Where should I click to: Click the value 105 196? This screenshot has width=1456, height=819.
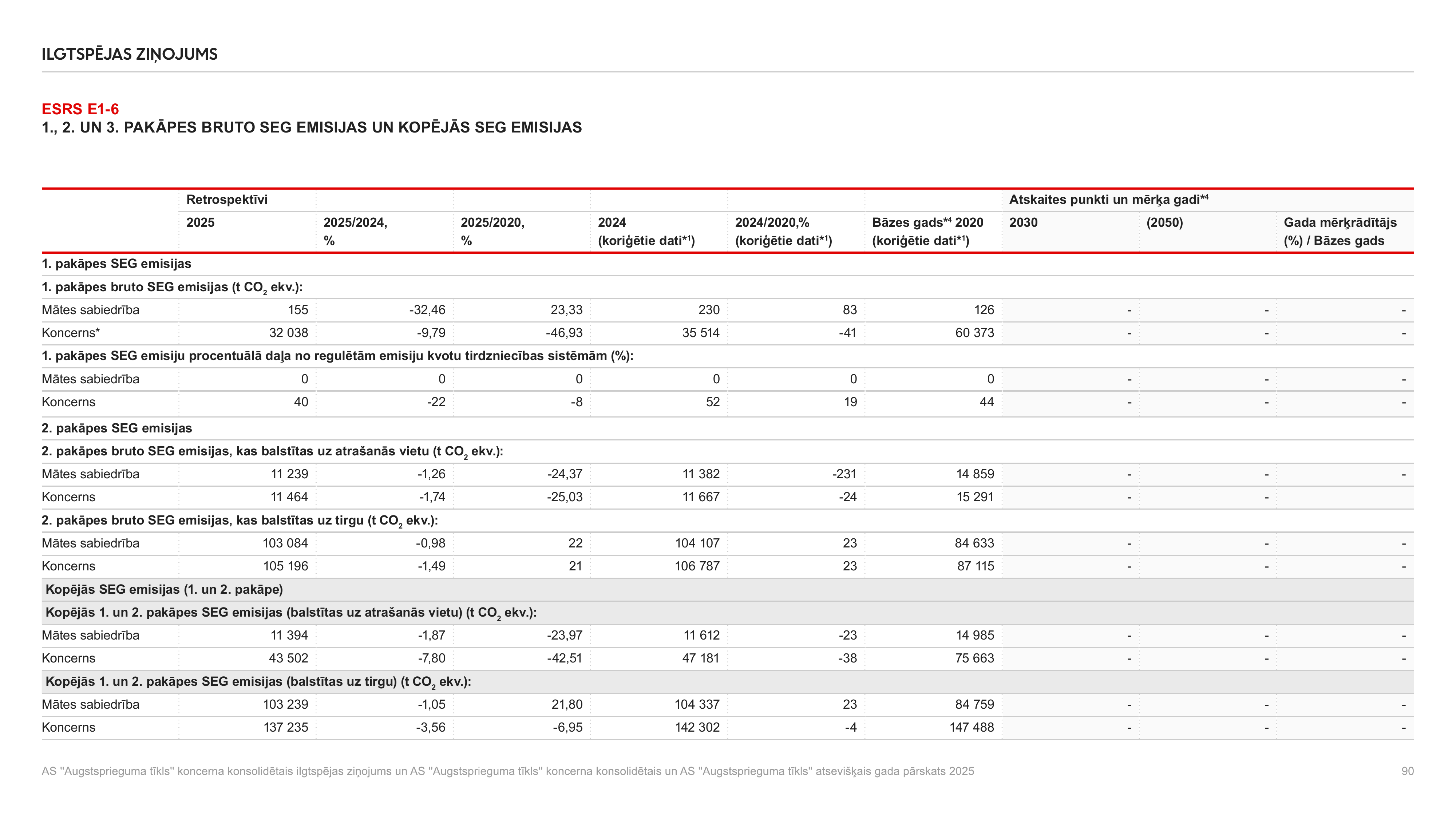click(285, 566)
